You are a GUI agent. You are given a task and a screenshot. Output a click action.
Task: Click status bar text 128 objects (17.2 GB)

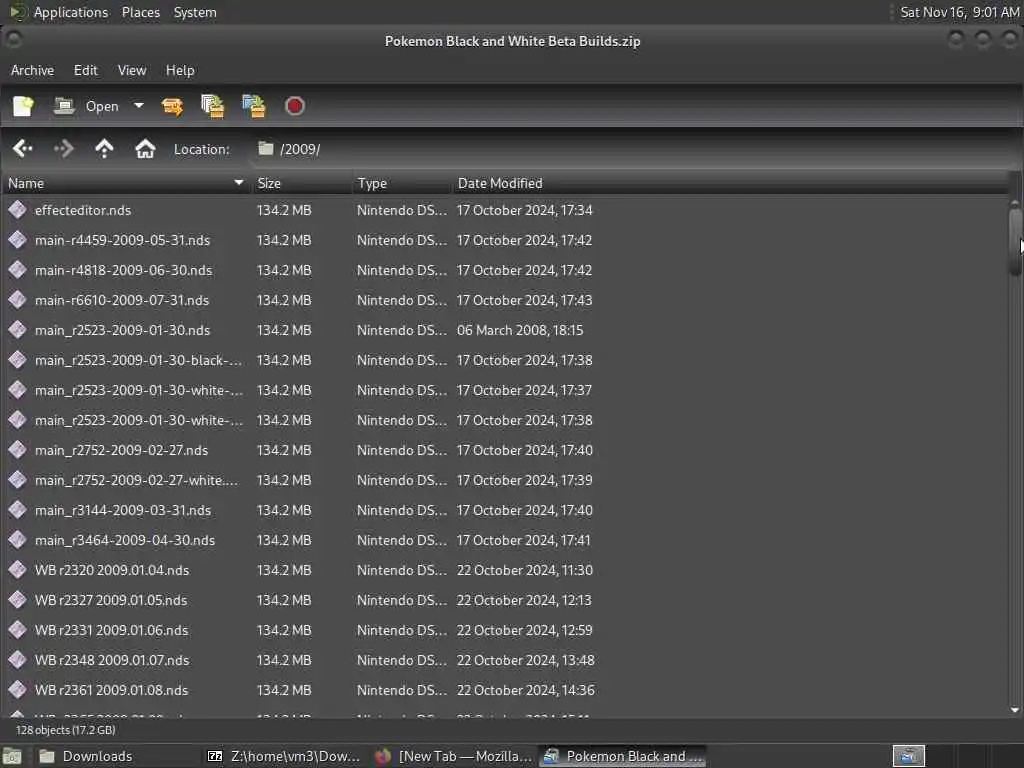point(66,730)
